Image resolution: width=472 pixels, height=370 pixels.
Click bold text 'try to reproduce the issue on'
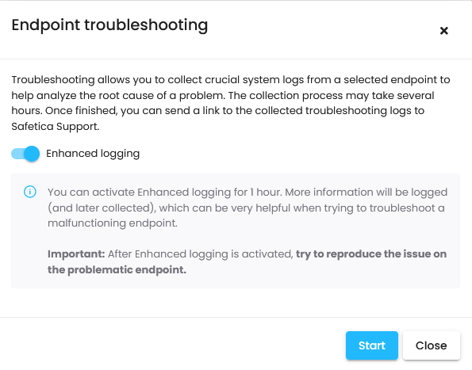point(371,254)
